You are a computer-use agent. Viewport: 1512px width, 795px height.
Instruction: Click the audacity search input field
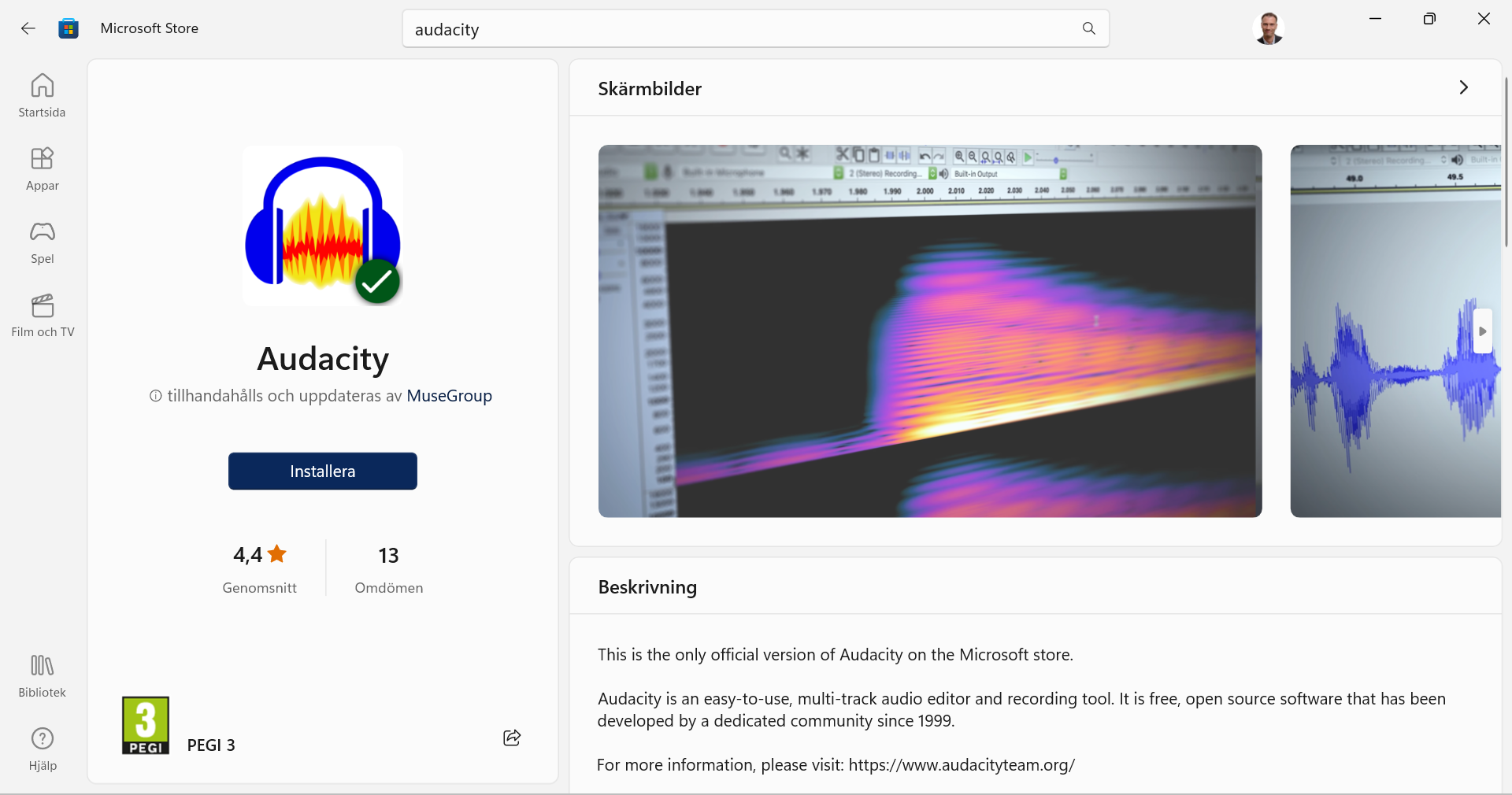(709, 29)
